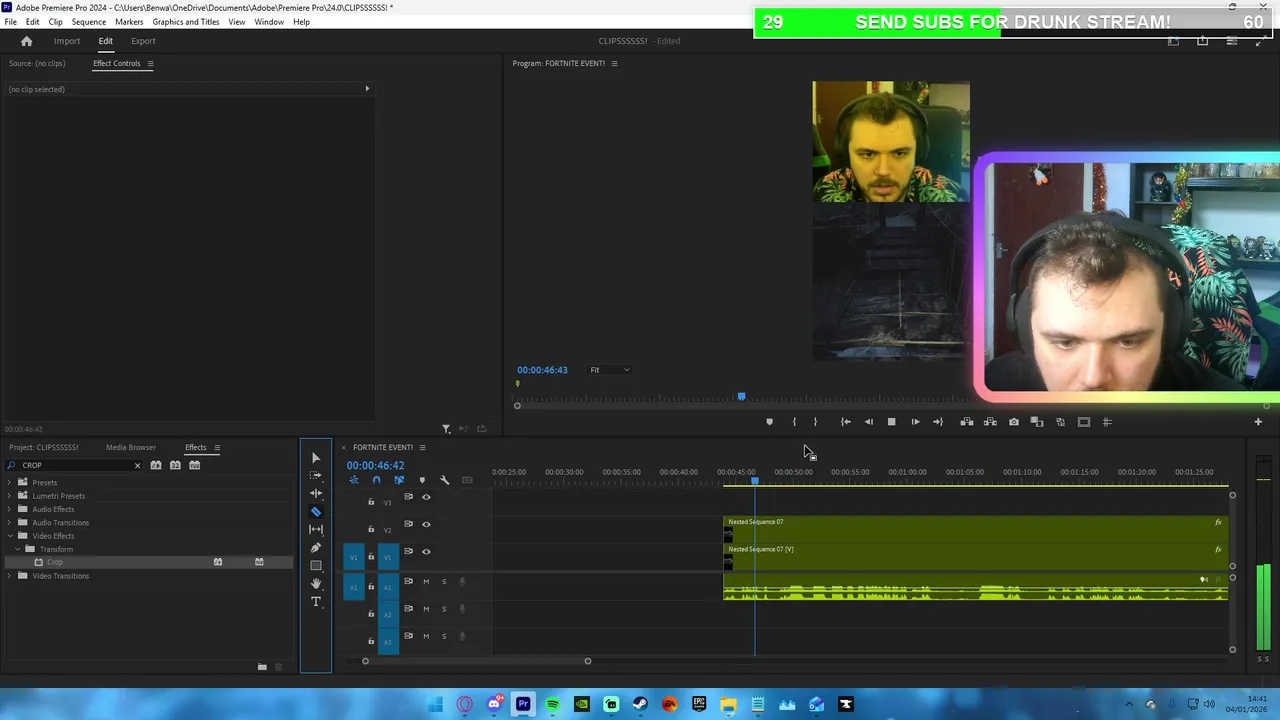
Task: Toggle Safe Margins display
Action: click(x=1083, y=422)
